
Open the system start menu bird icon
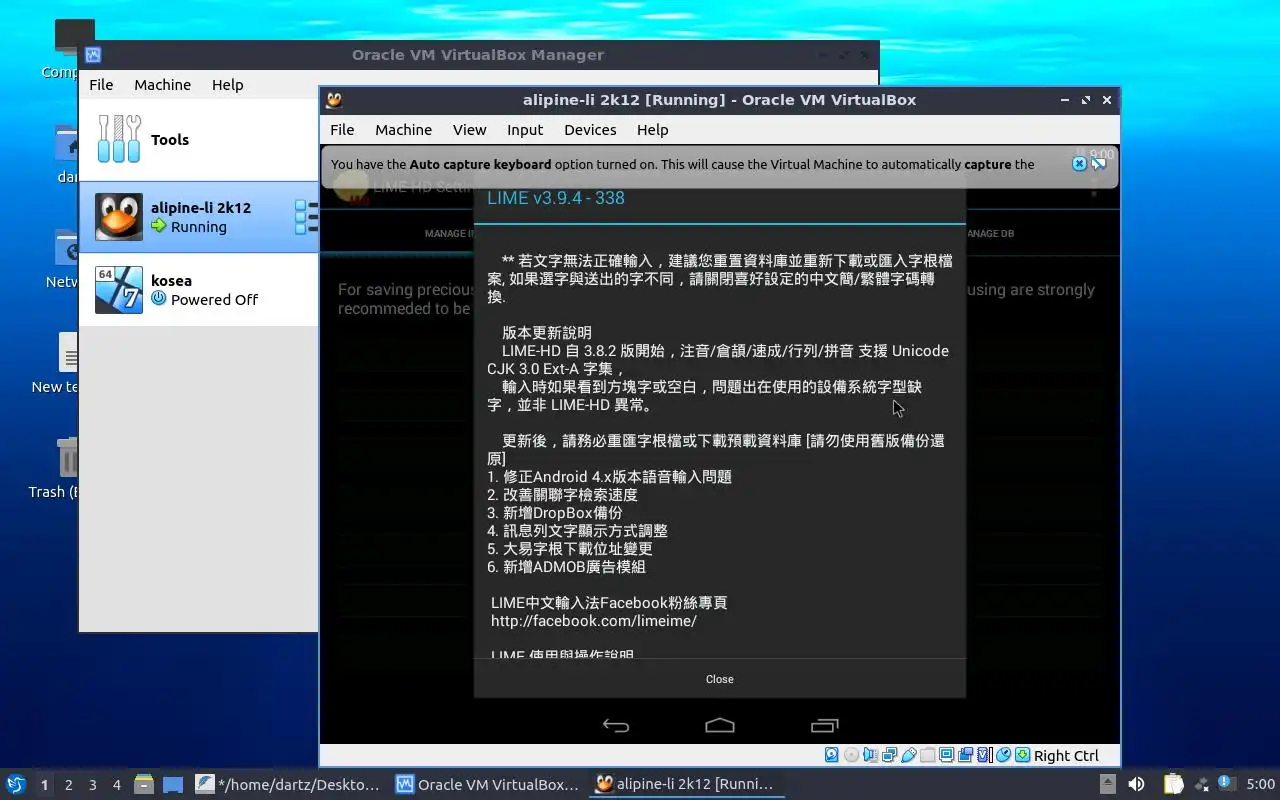[x=16, y=784]
